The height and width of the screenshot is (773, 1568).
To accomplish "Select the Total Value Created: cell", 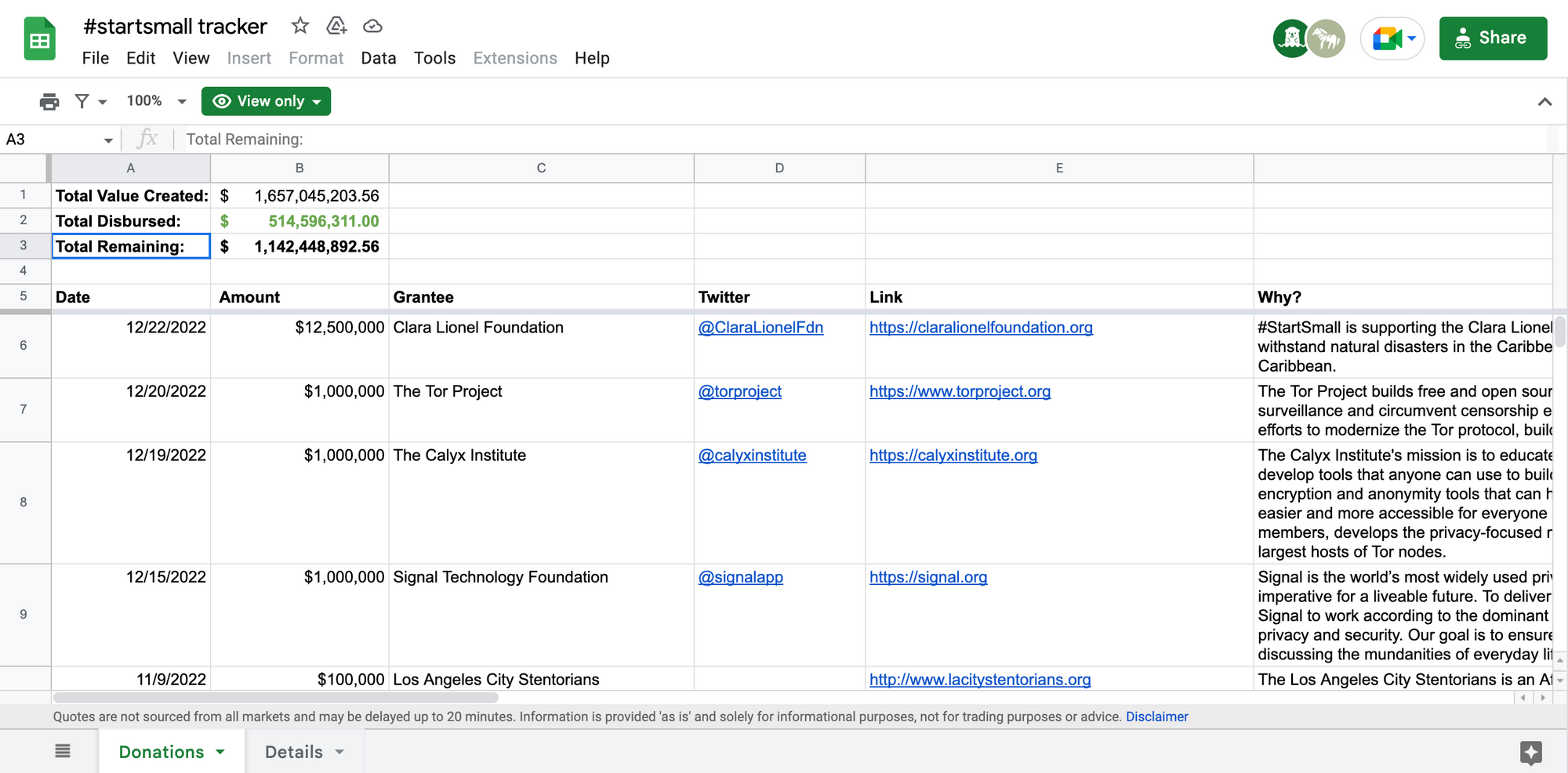I will coord(131,196).
